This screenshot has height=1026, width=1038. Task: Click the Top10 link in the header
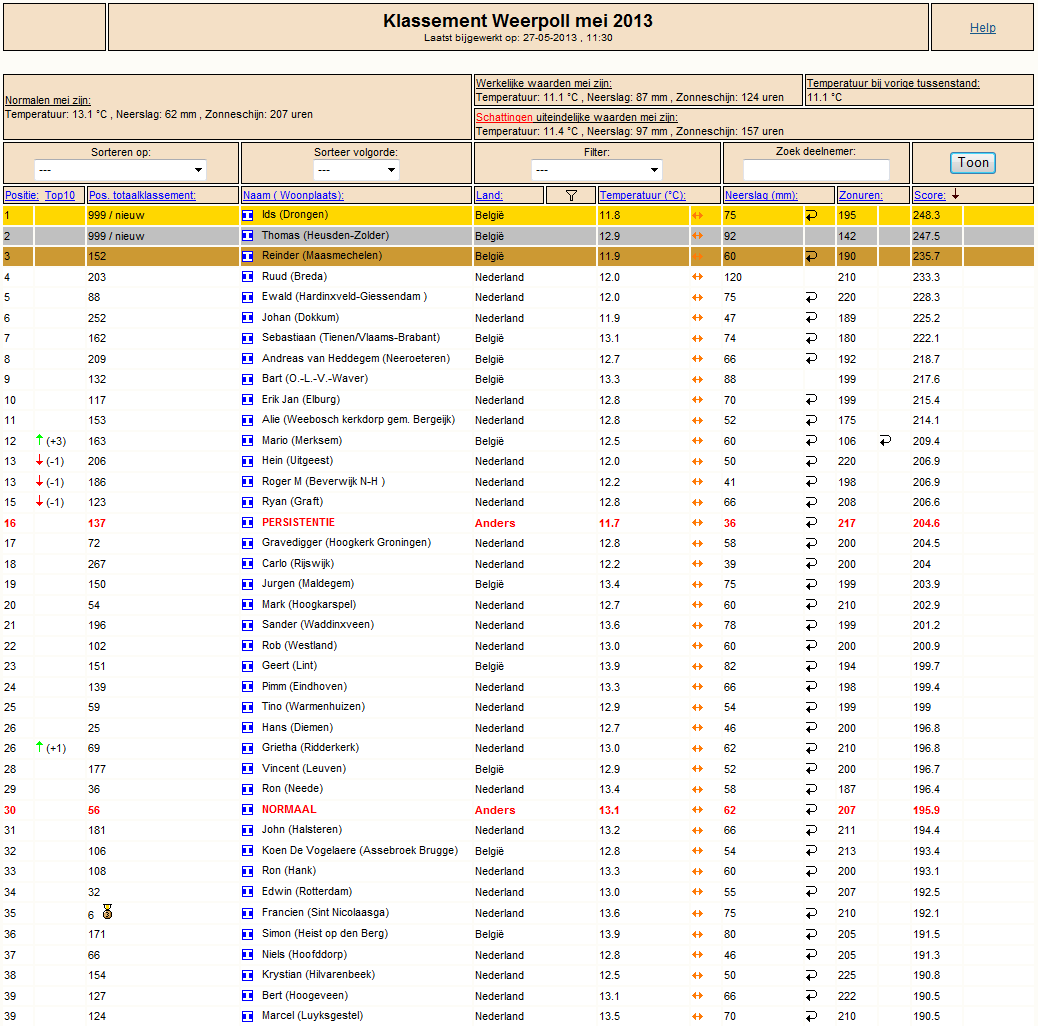[x=60, y=195]
